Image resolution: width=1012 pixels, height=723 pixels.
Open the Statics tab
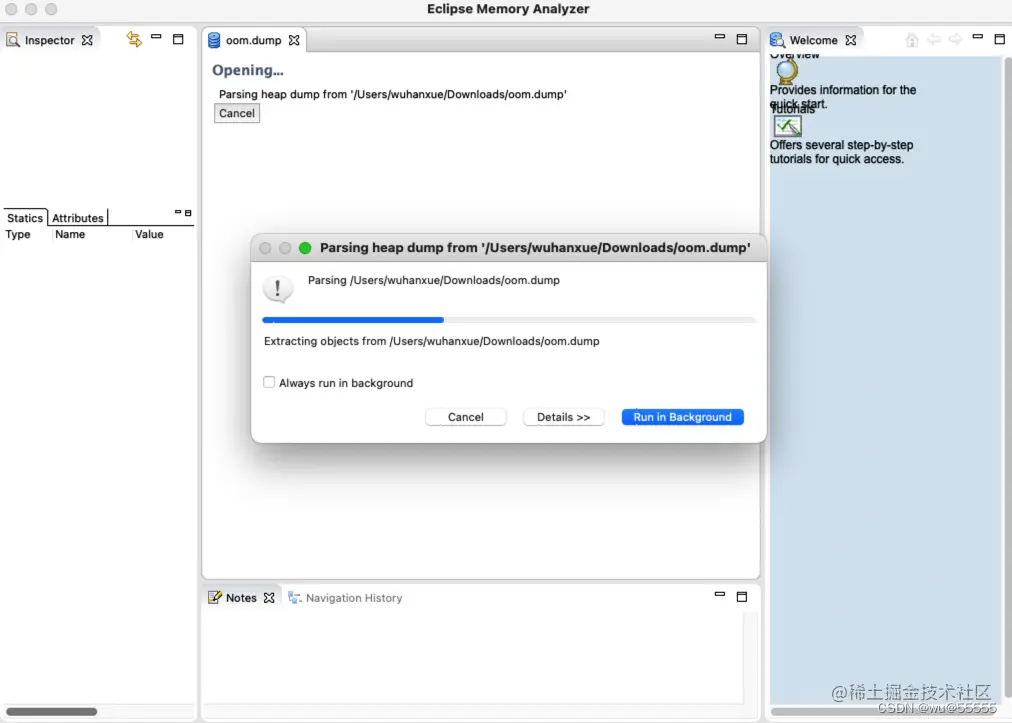point(25,218)
